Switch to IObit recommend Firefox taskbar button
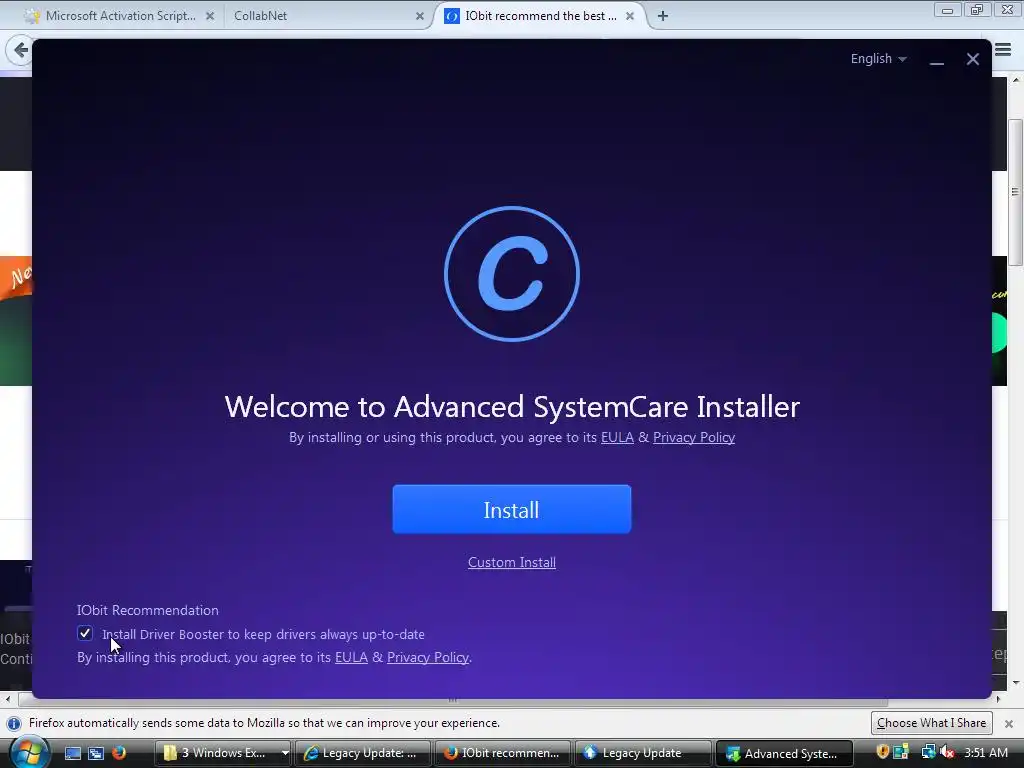 coord(503,753)
